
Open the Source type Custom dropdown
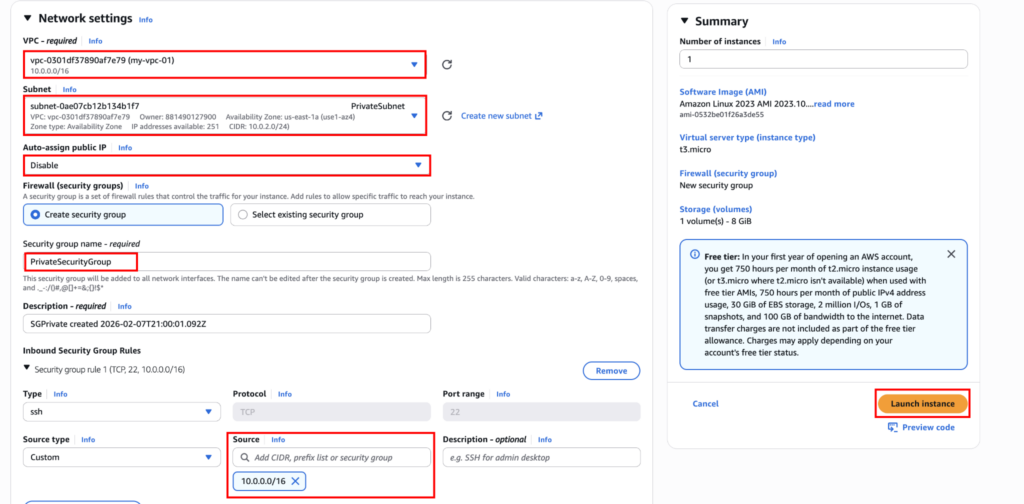click(x=208, y=457)
